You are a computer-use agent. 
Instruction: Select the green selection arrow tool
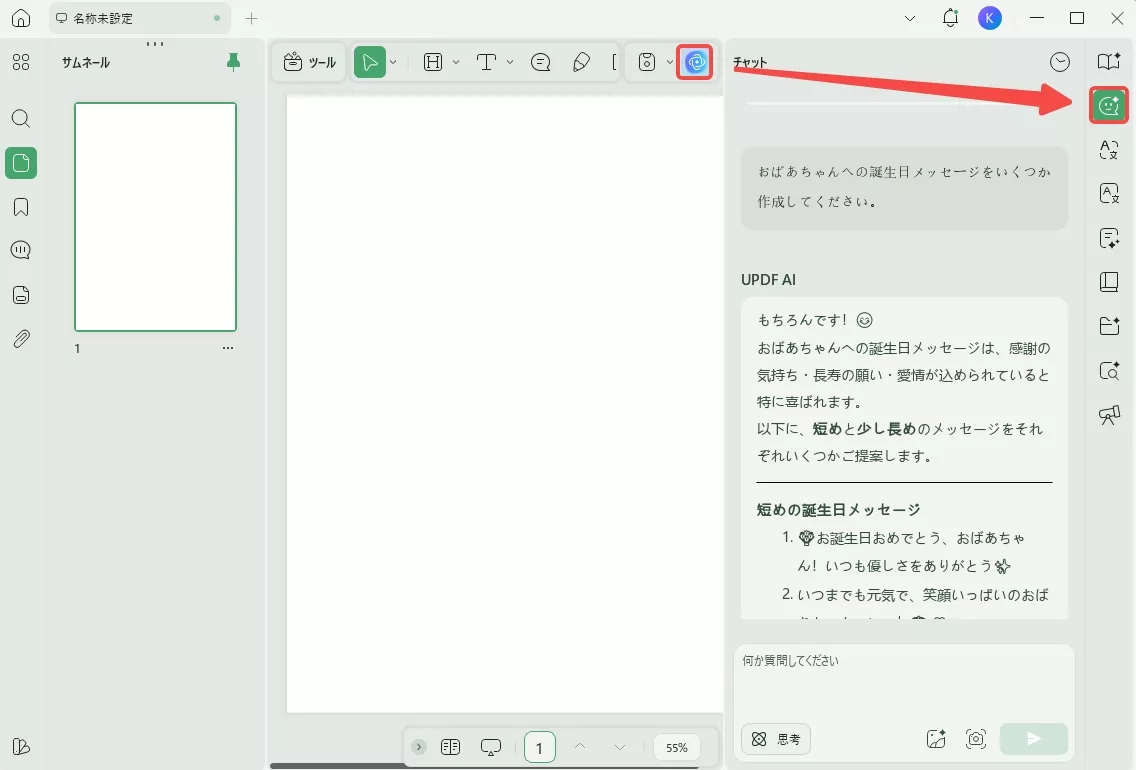(369, 61)
